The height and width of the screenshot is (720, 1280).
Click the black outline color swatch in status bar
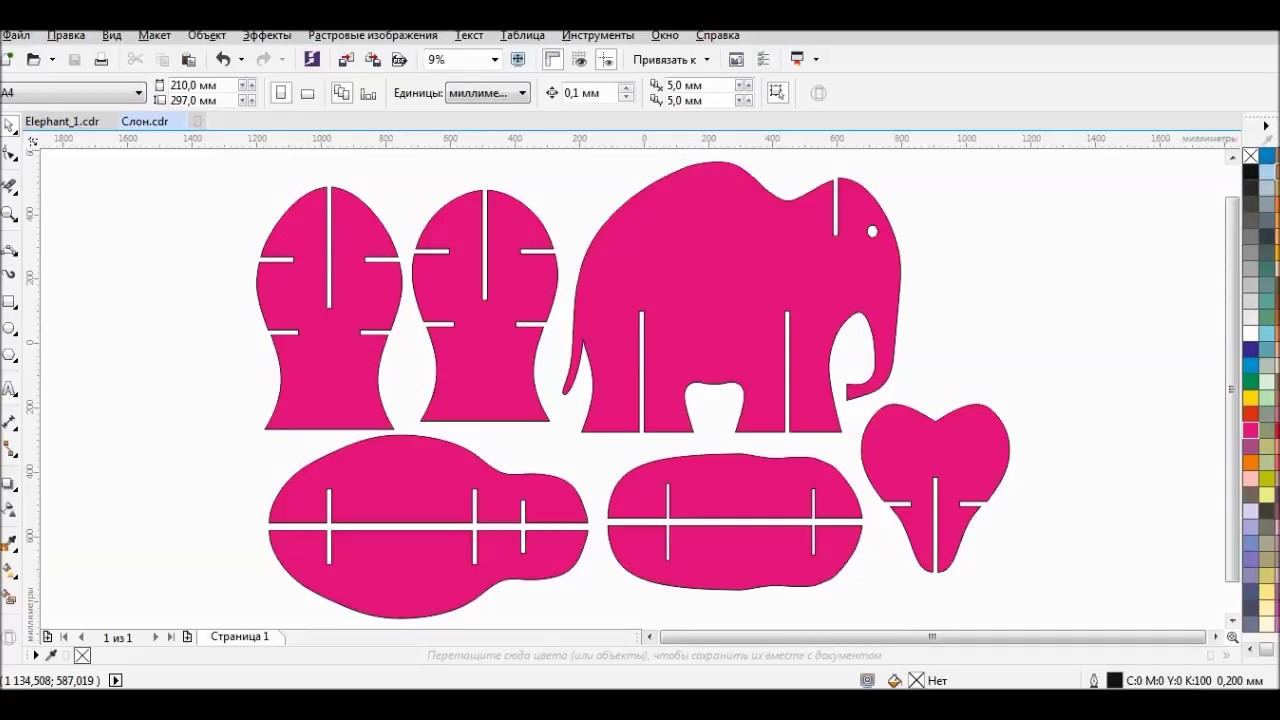pyautogui.click(x=1115, y=680)
